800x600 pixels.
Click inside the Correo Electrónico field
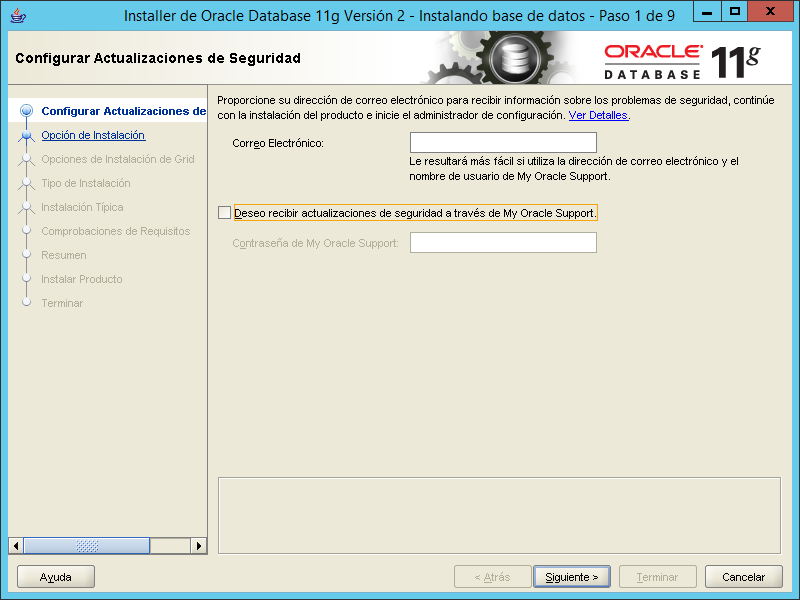[x=502, y=142]
